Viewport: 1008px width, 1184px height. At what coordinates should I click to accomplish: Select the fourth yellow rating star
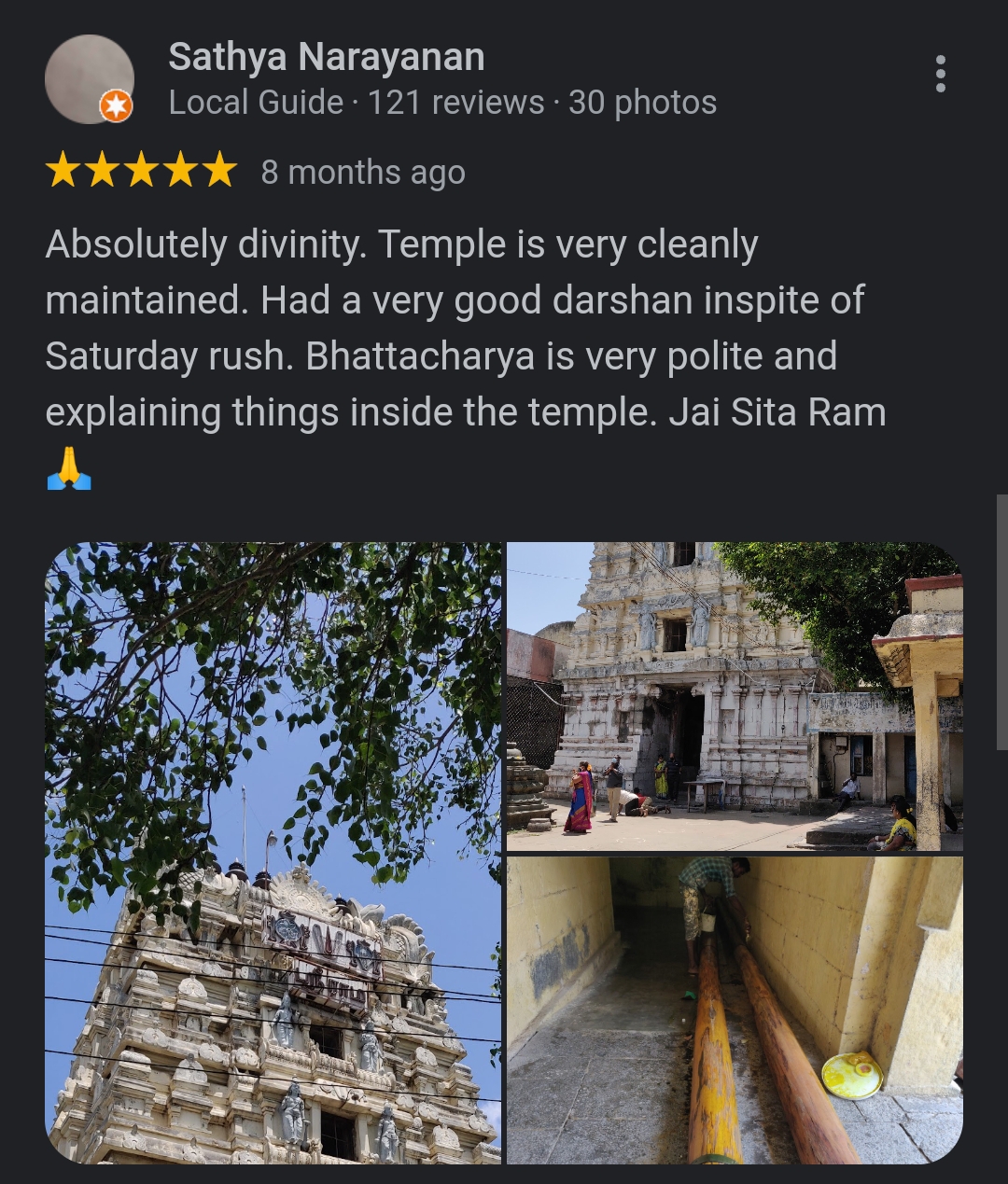(180, 171)
